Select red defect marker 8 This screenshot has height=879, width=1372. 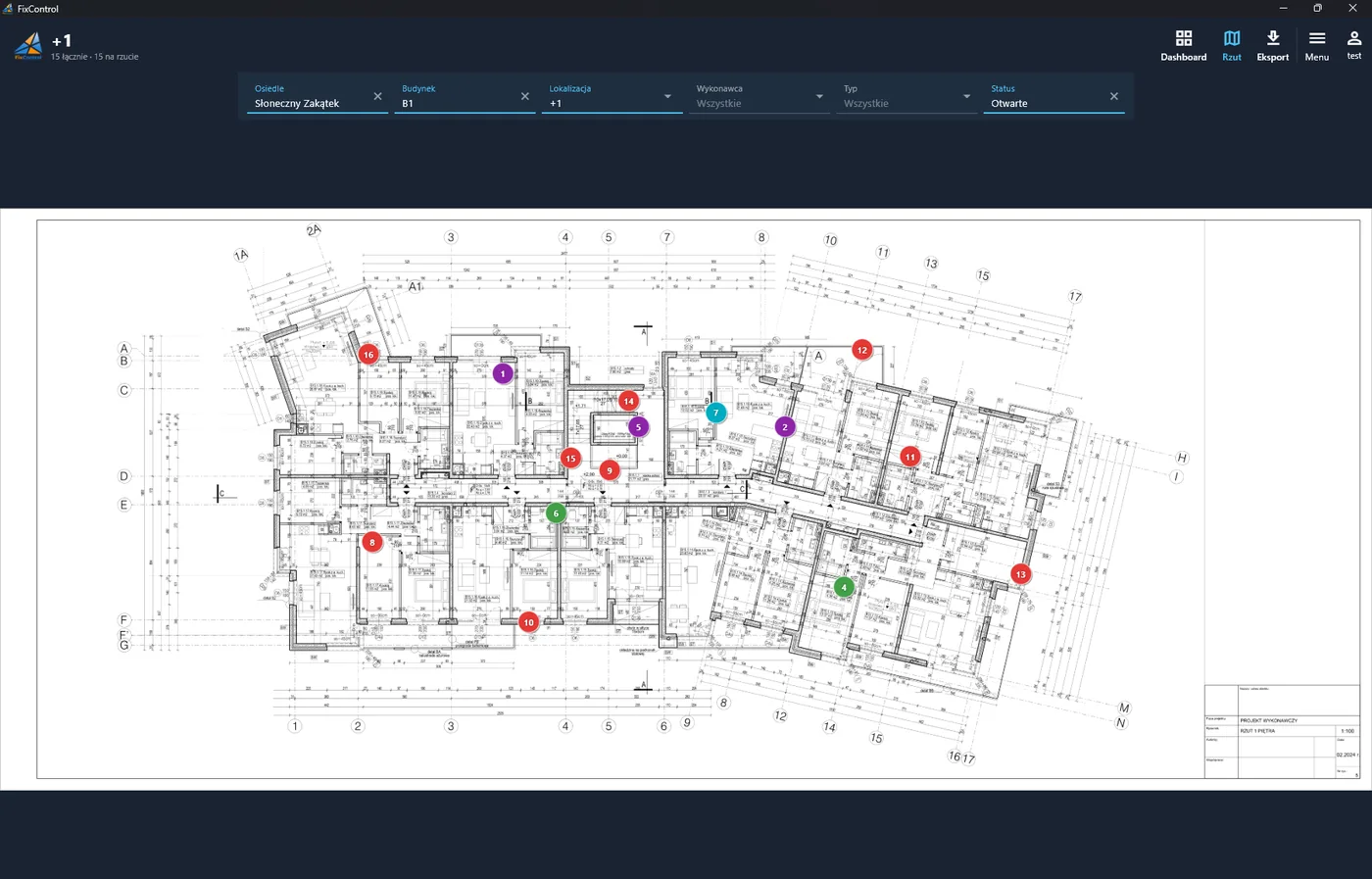pos(371,542)
